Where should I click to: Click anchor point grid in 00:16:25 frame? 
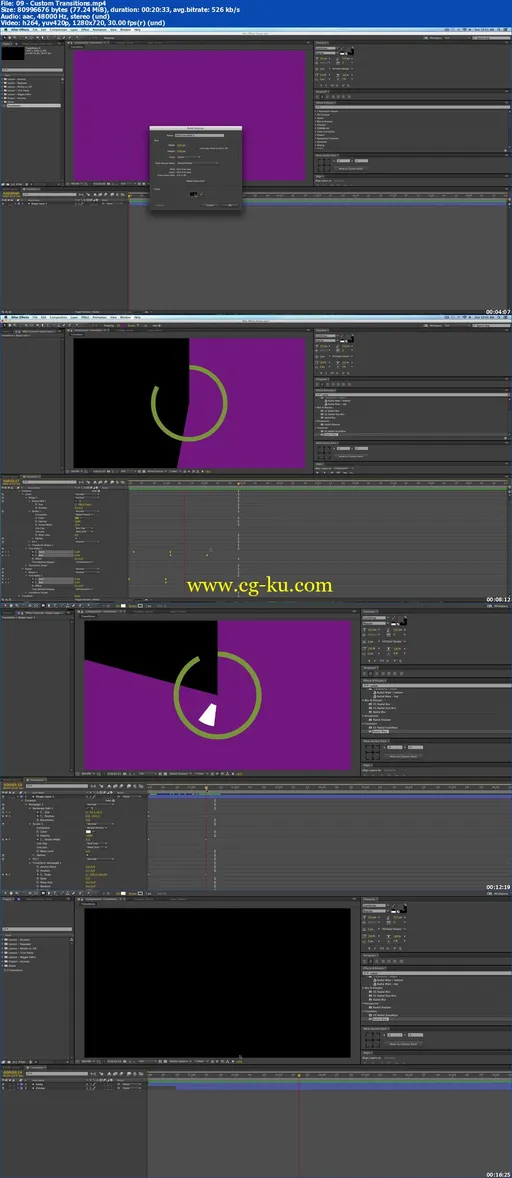[373, 1040]
